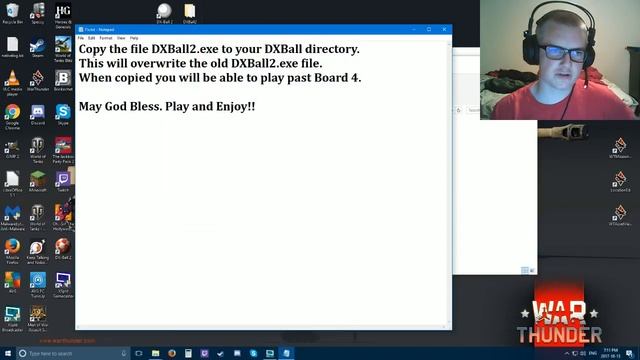
Task: Launch VLC media player desktop shortcut
Action: tap(12, 82)
